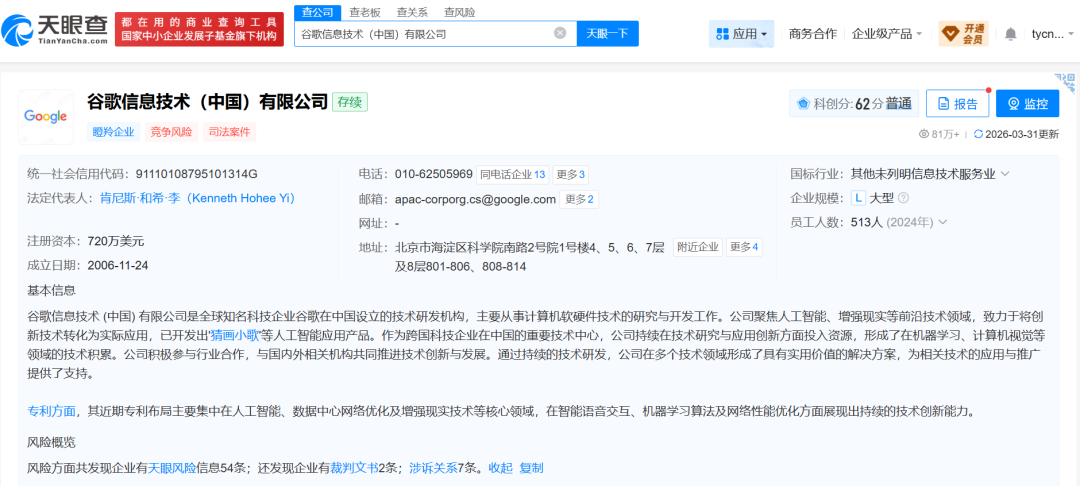Viewport: 1080px width, 486px height.
Task: Click the 报告 report button
Action: pos(957,104)
